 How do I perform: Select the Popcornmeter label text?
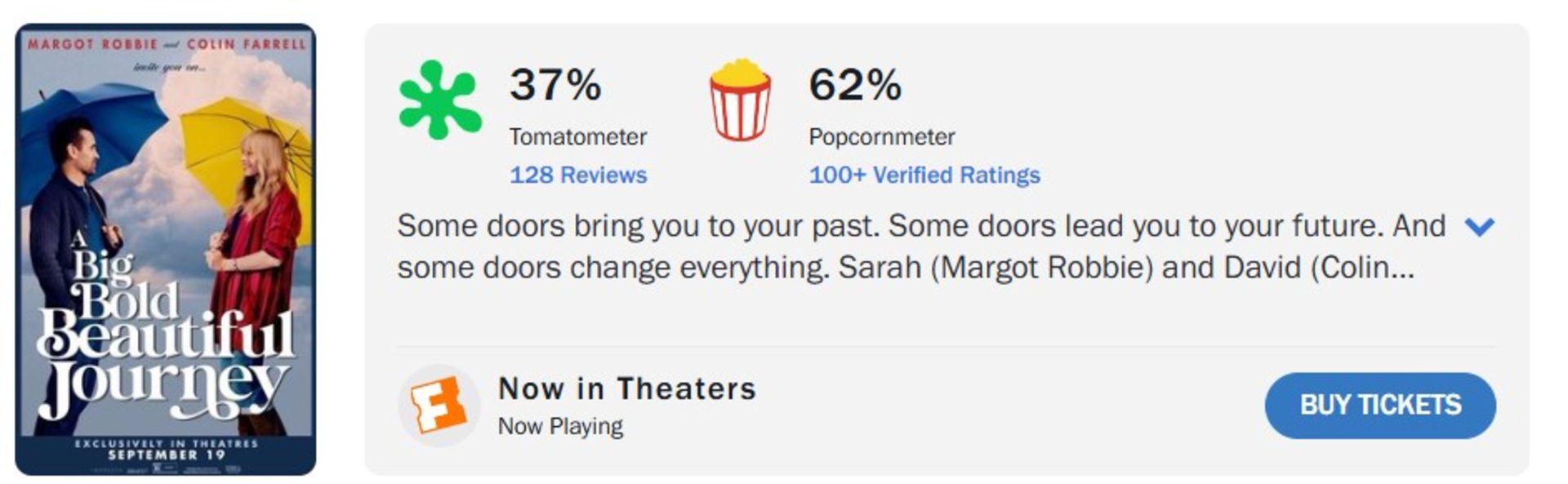(882, 136)
